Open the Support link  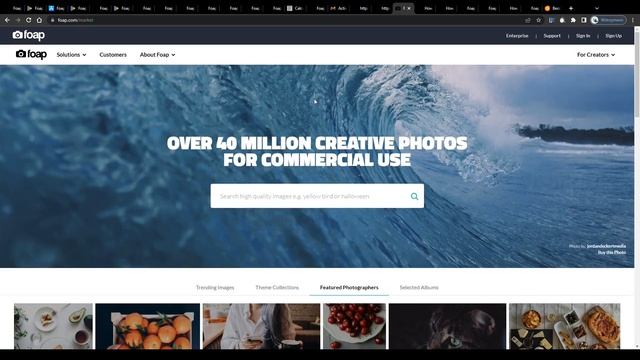tap(552, 36)
